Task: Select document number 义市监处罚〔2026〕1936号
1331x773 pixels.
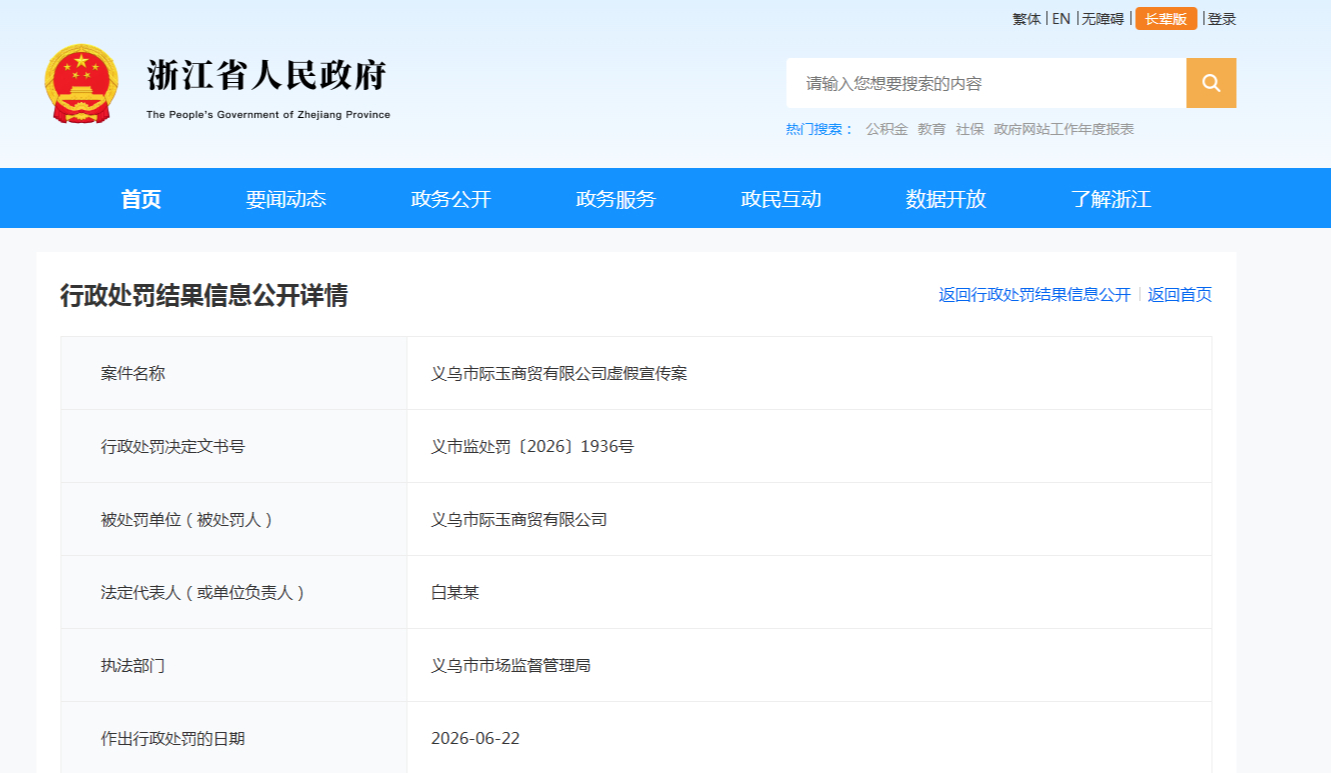Action: click(532, 446)
